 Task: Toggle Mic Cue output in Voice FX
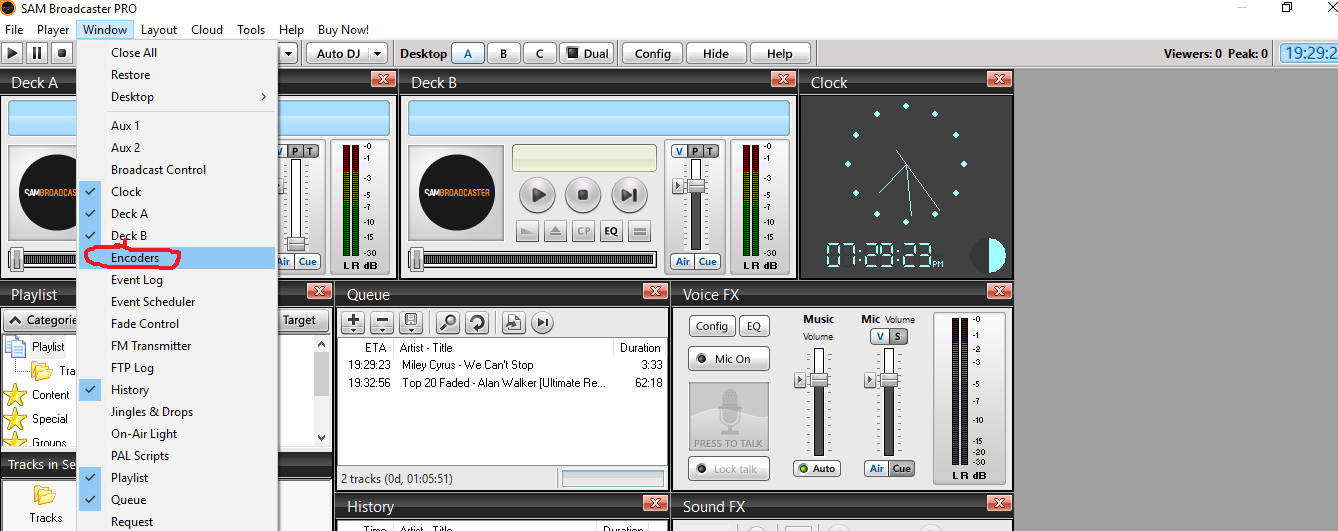click(902, 468)
